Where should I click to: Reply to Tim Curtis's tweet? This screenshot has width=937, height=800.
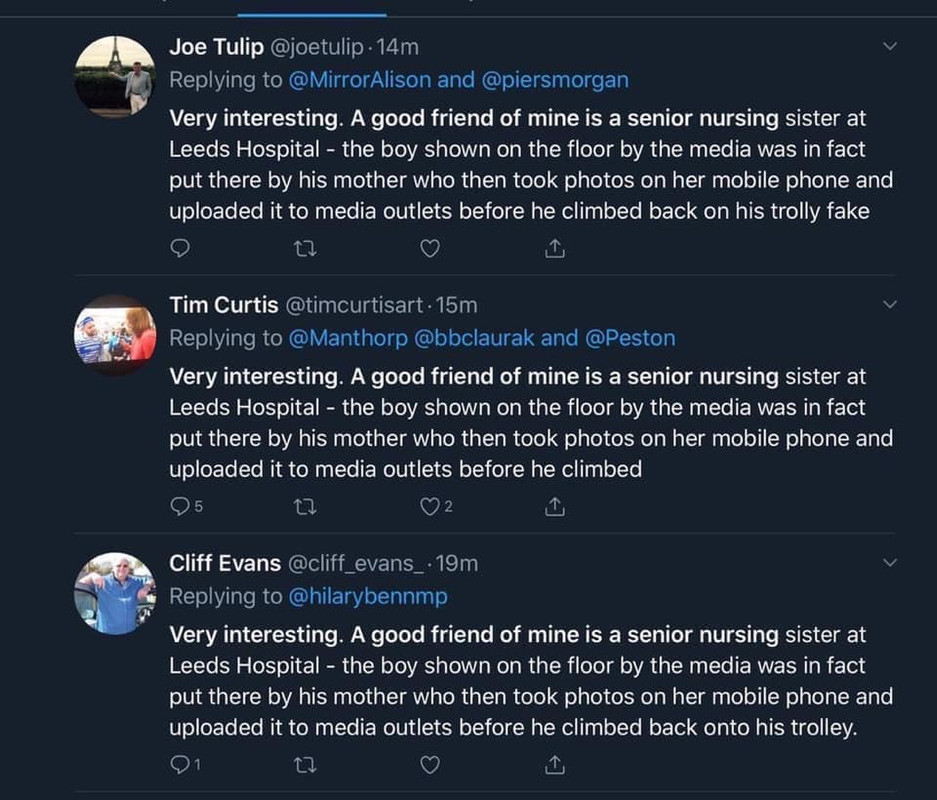[181, 507]
